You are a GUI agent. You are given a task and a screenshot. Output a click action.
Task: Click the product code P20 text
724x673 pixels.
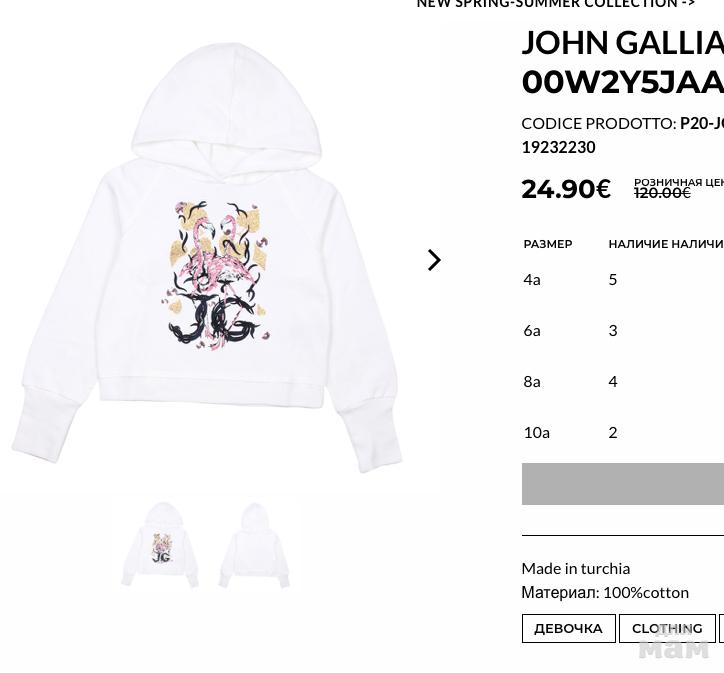pyautogui.click(x=702, y=123)
